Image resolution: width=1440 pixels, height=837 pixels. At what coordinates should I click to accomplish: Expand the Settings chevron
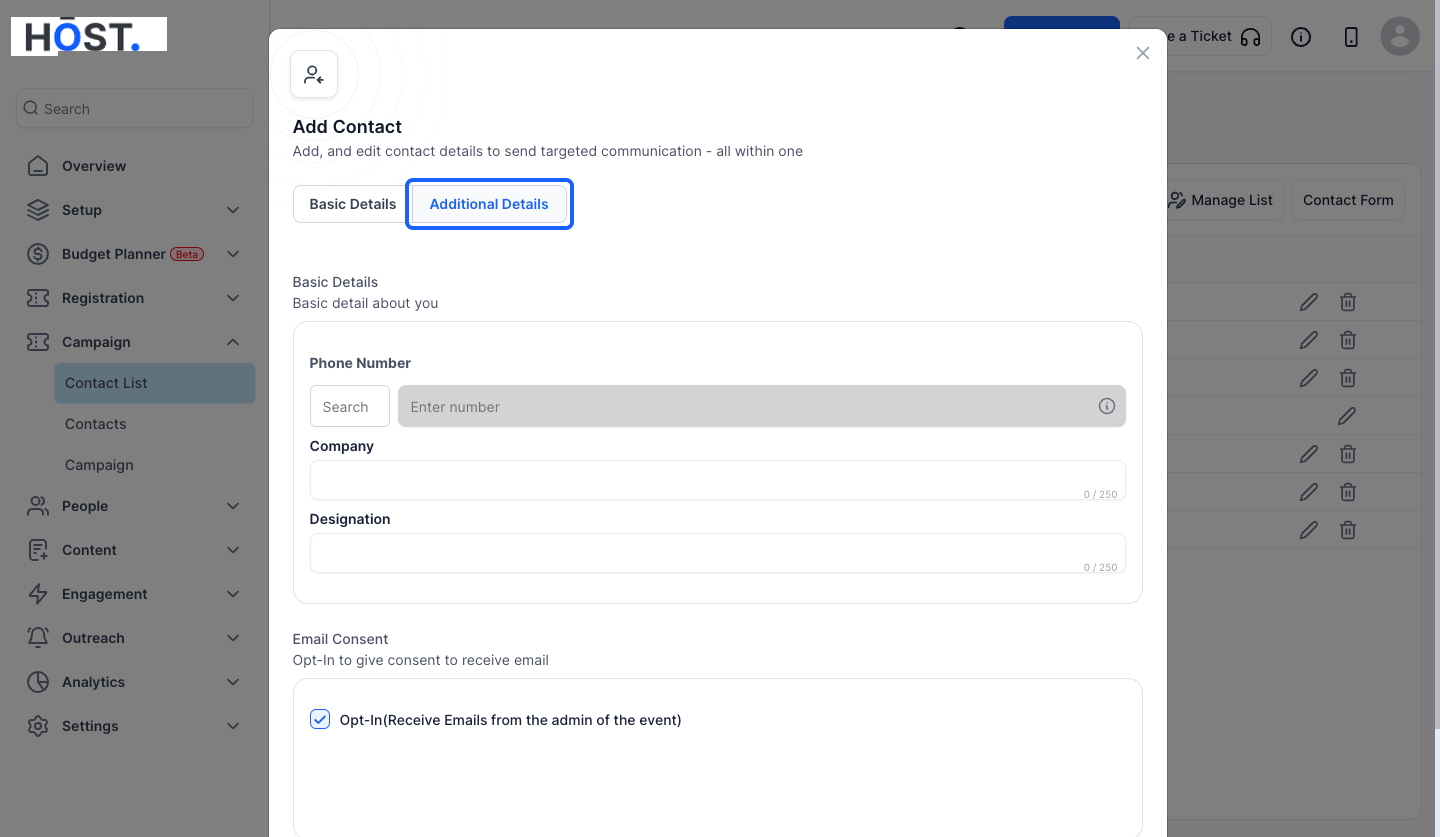point(233,726)
